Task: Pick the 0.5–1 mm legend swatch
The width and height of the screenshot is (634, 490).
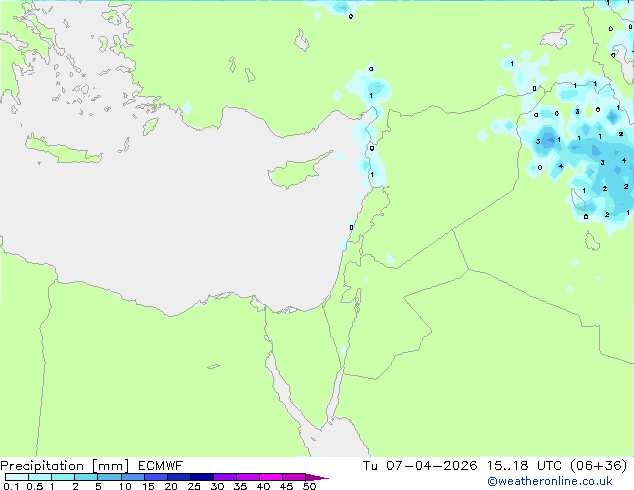Action: pyautogui.click(x=40, y=477)
